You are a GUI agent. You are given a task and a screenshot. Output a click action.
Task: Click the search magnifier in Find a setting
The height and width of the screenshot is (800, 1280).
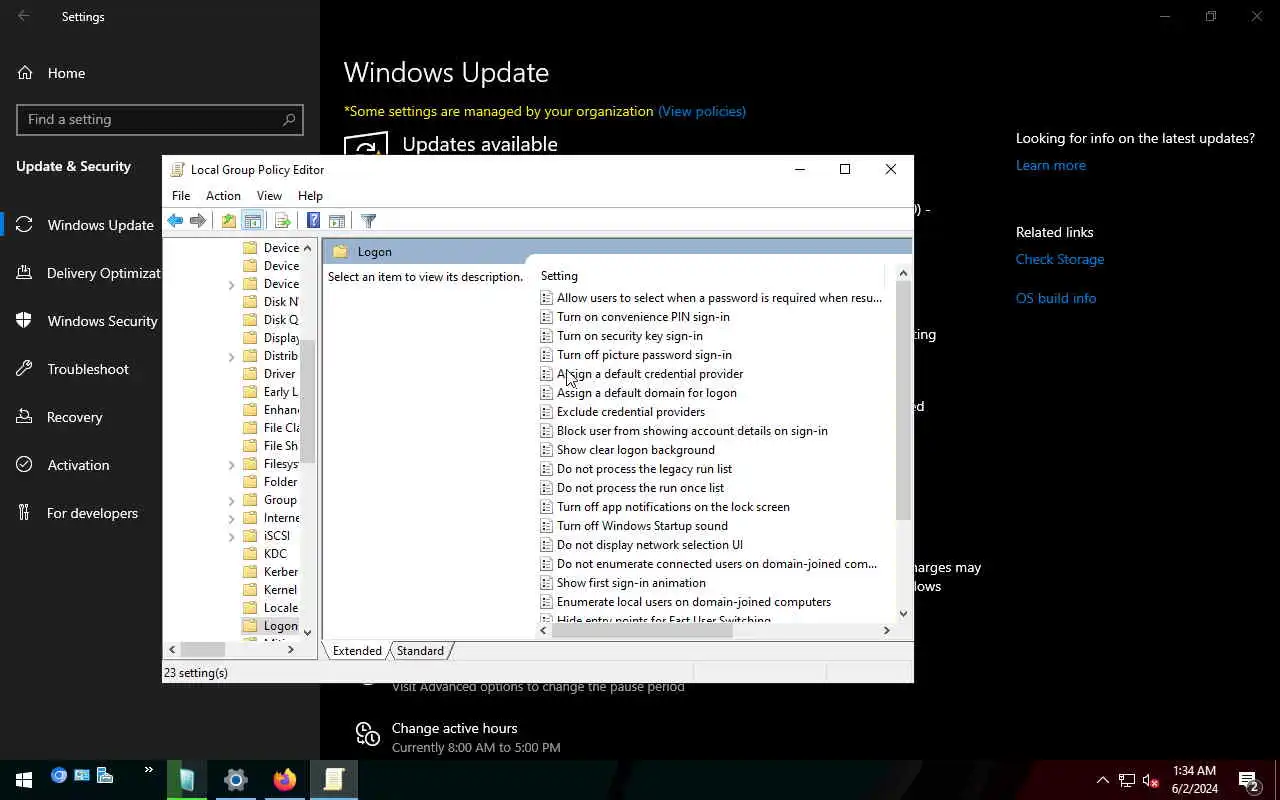(x=289, y=119)
